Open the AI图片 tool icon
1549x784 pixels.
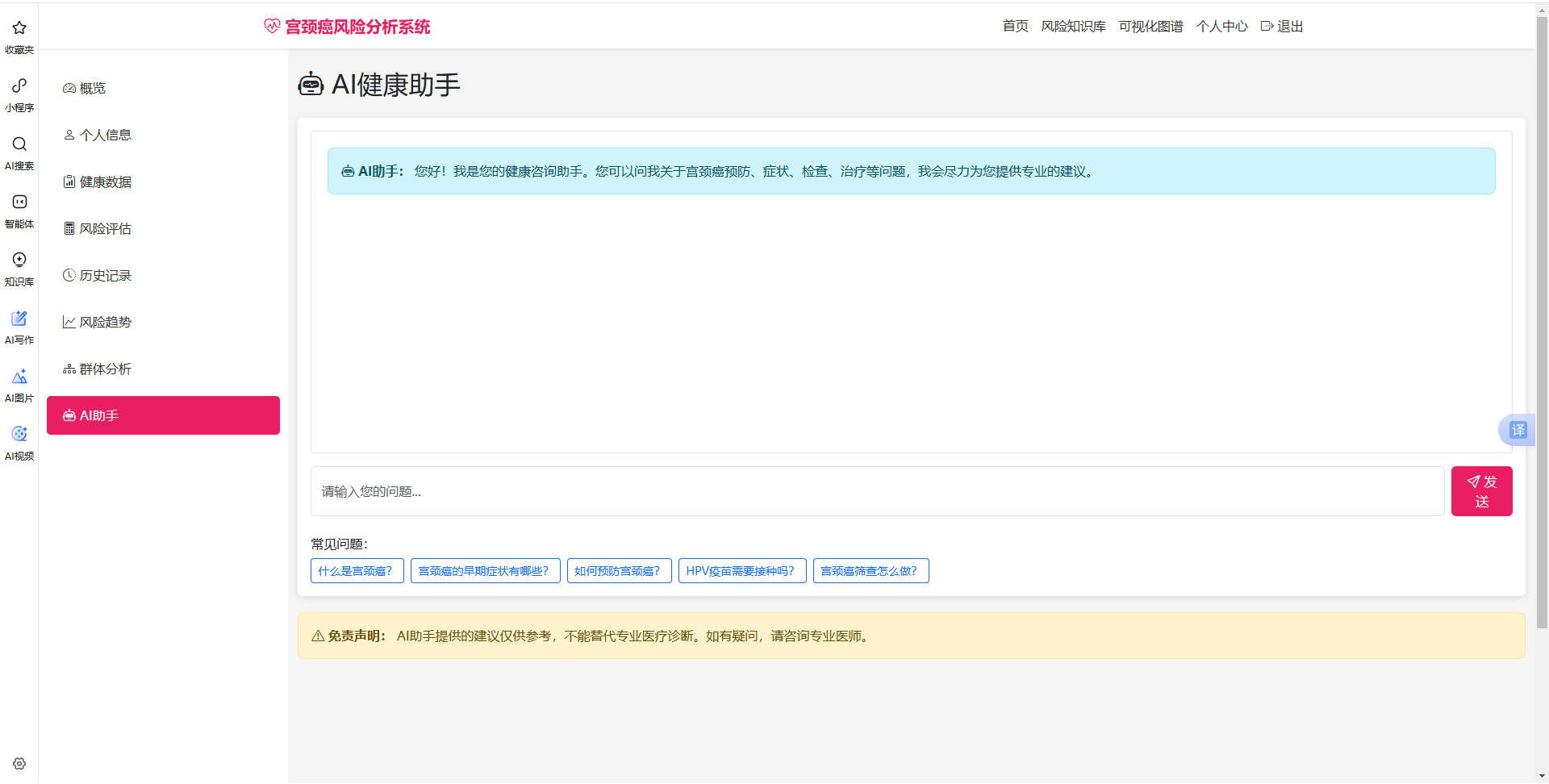[19, 384]
